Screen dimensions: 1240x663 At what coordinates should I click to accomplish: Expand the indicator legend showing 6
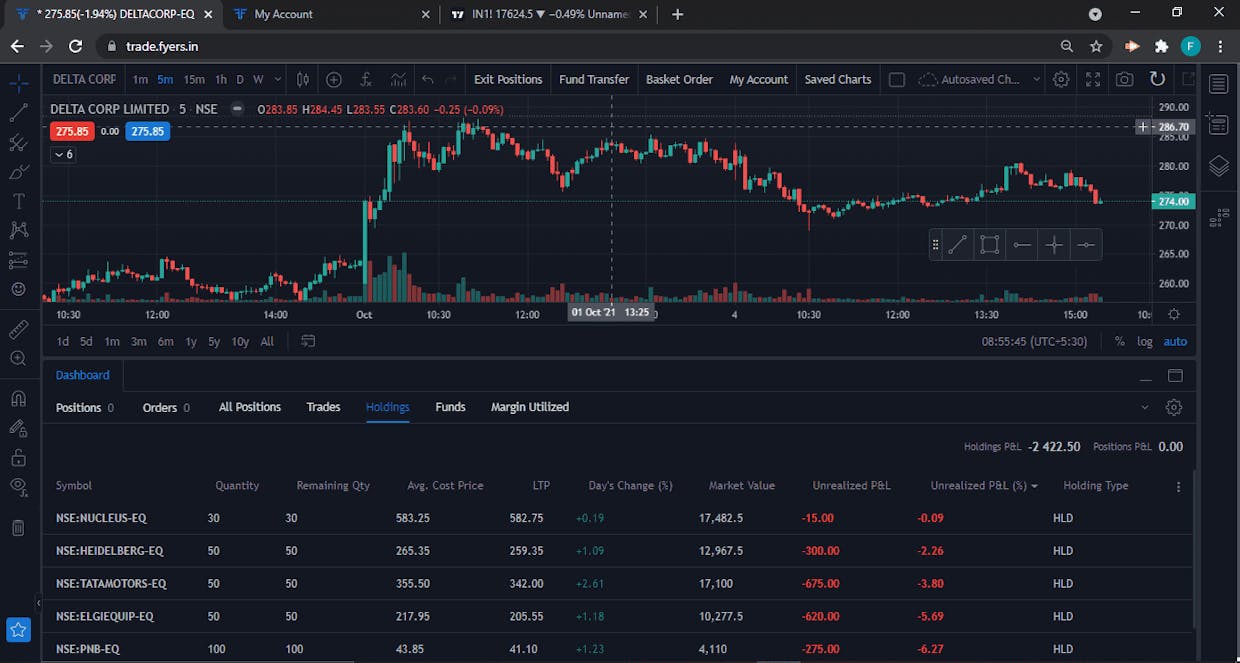[63, 155]
